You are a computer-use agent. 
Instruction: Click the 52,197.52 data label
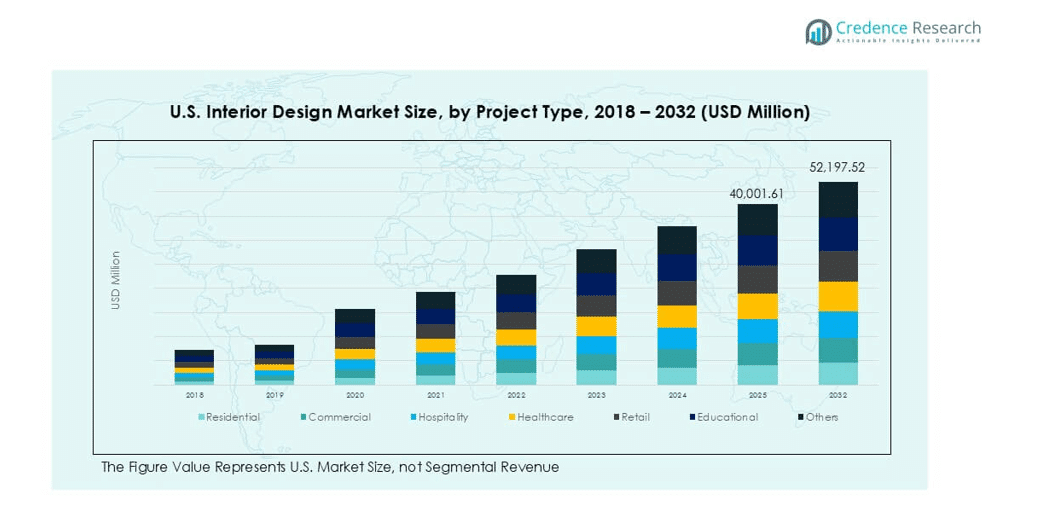(x=837, y=167)
